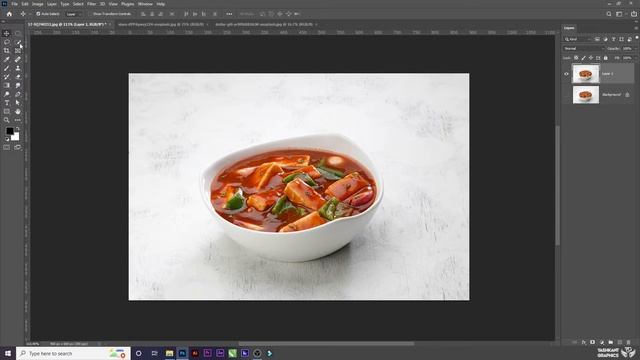Click the Layers panel tab
The width and height of the screenshot is (640, 360).
tap(569, 28)
